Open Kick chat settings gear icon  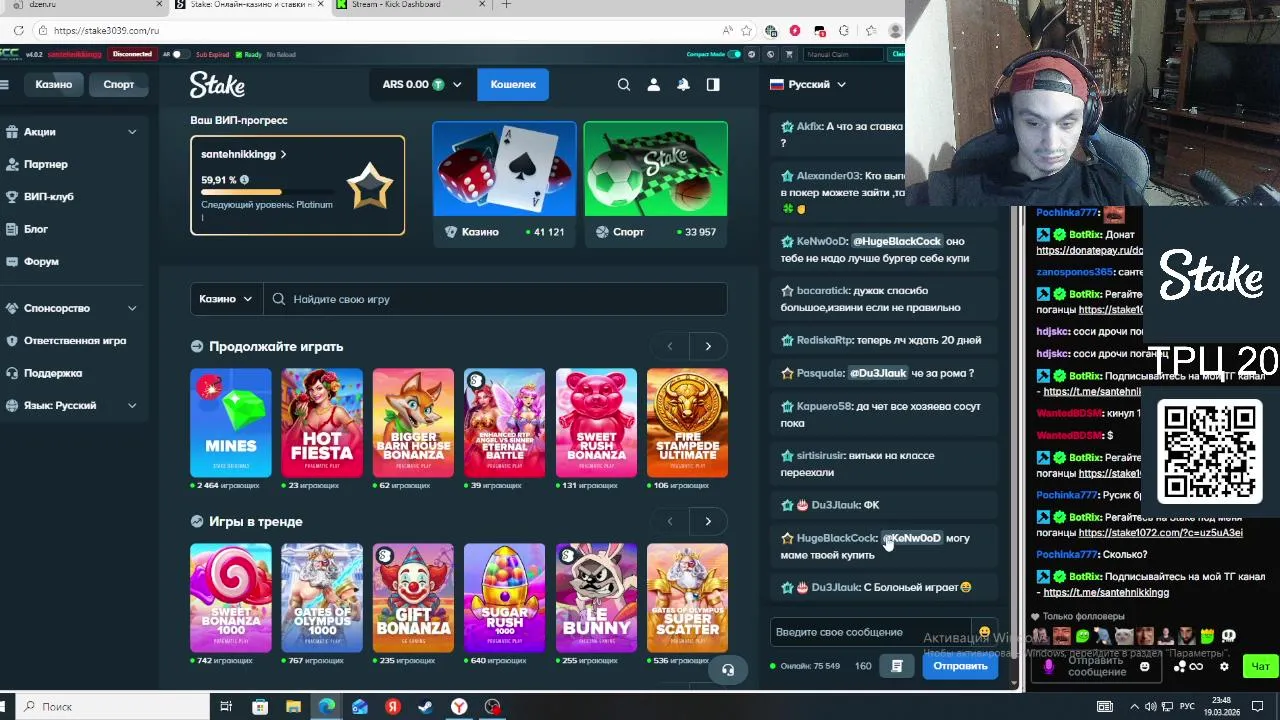tap(1224, 666)
